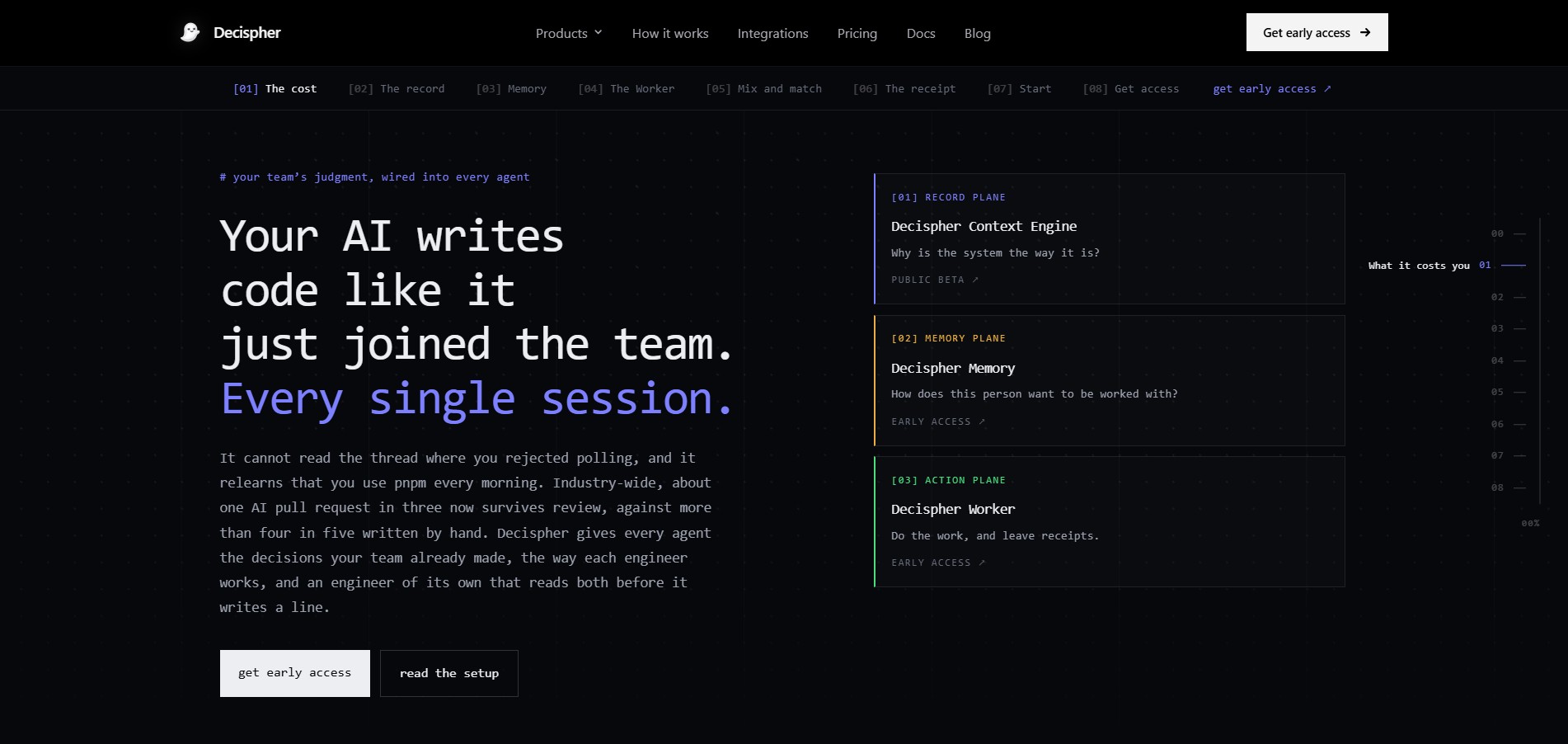Open the read the setup button

(x=449, y=673)
